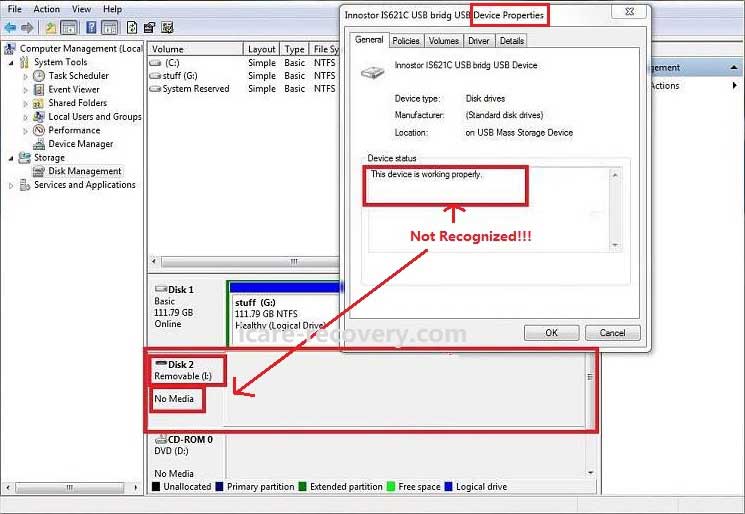The image size is (745, 514).
Task: Click the console tree horizontal scrollbar
Action: (x=71, y=487)
